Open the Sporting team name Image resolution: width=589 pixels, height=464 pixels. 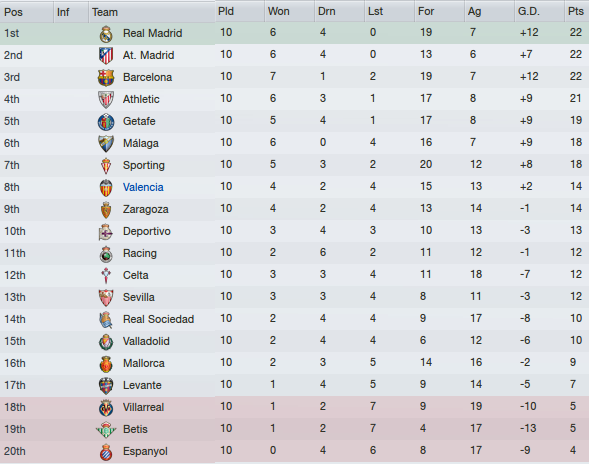click(144, 165)
